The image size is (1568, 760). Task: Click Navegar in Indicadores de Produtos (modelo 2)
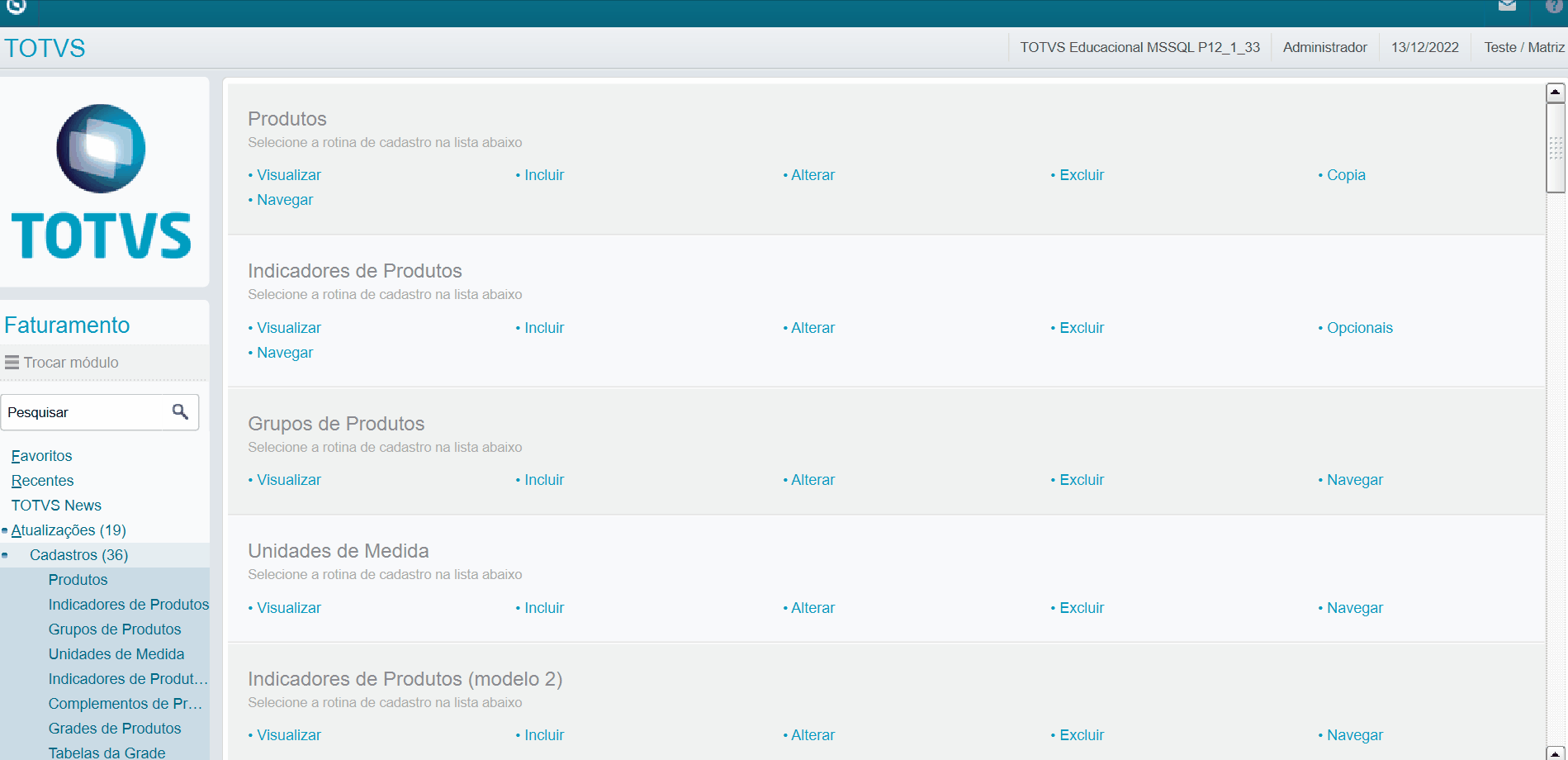pos(1355,735)
